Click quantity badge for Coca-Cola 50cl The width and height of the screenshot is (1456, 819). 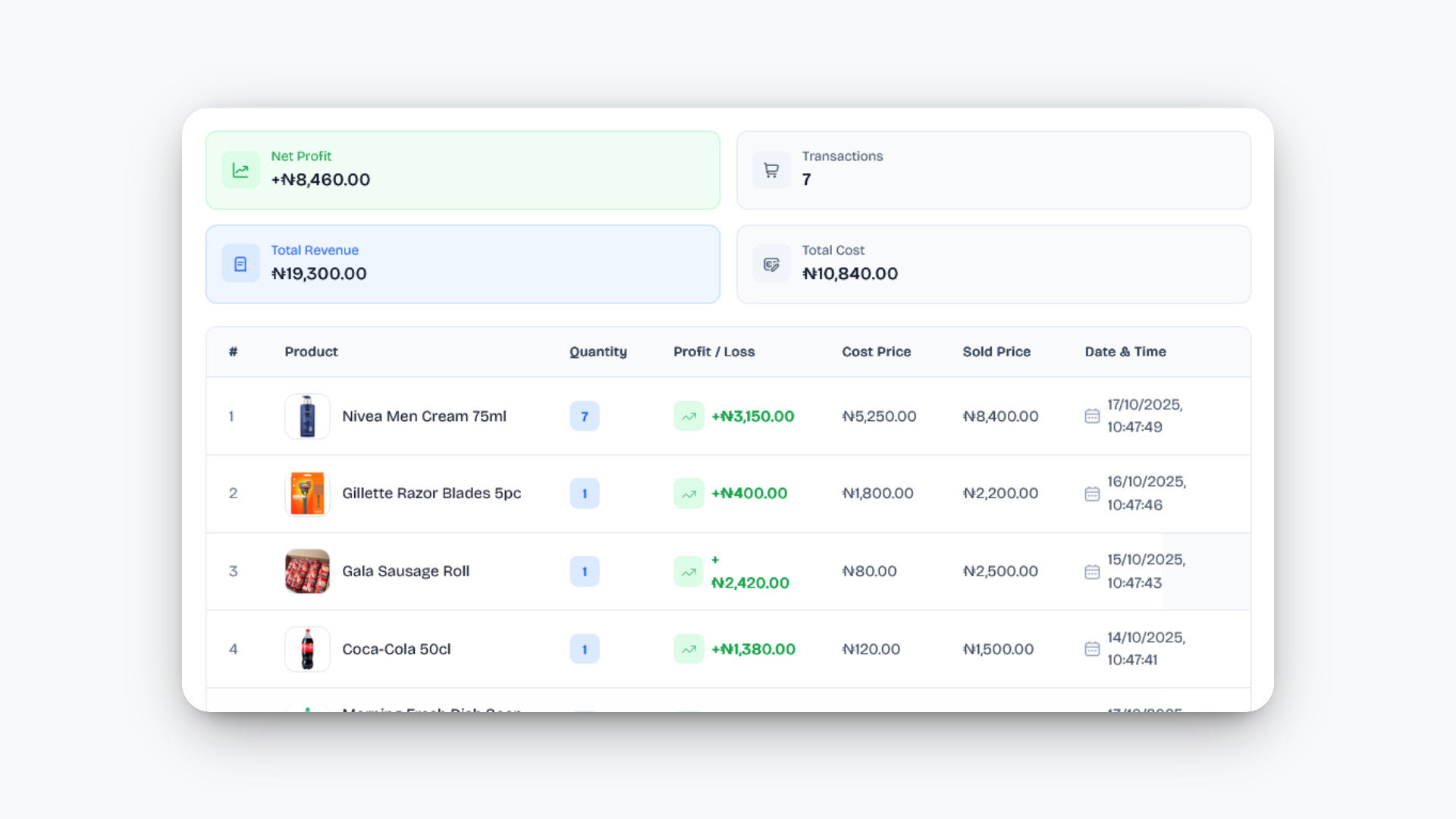pos(585,649)
